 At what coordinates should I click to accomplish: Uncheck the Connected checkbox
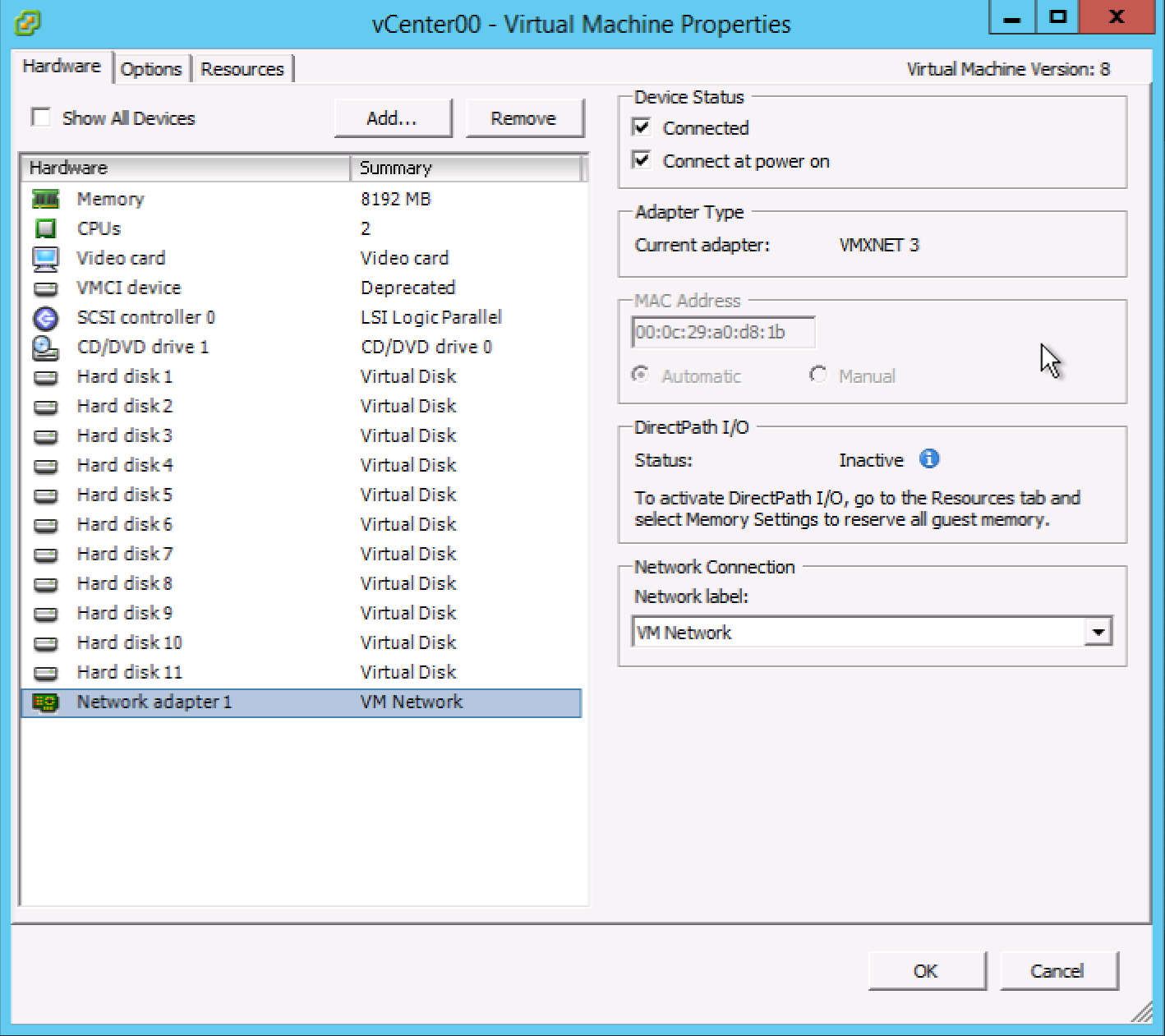[642, 127]
